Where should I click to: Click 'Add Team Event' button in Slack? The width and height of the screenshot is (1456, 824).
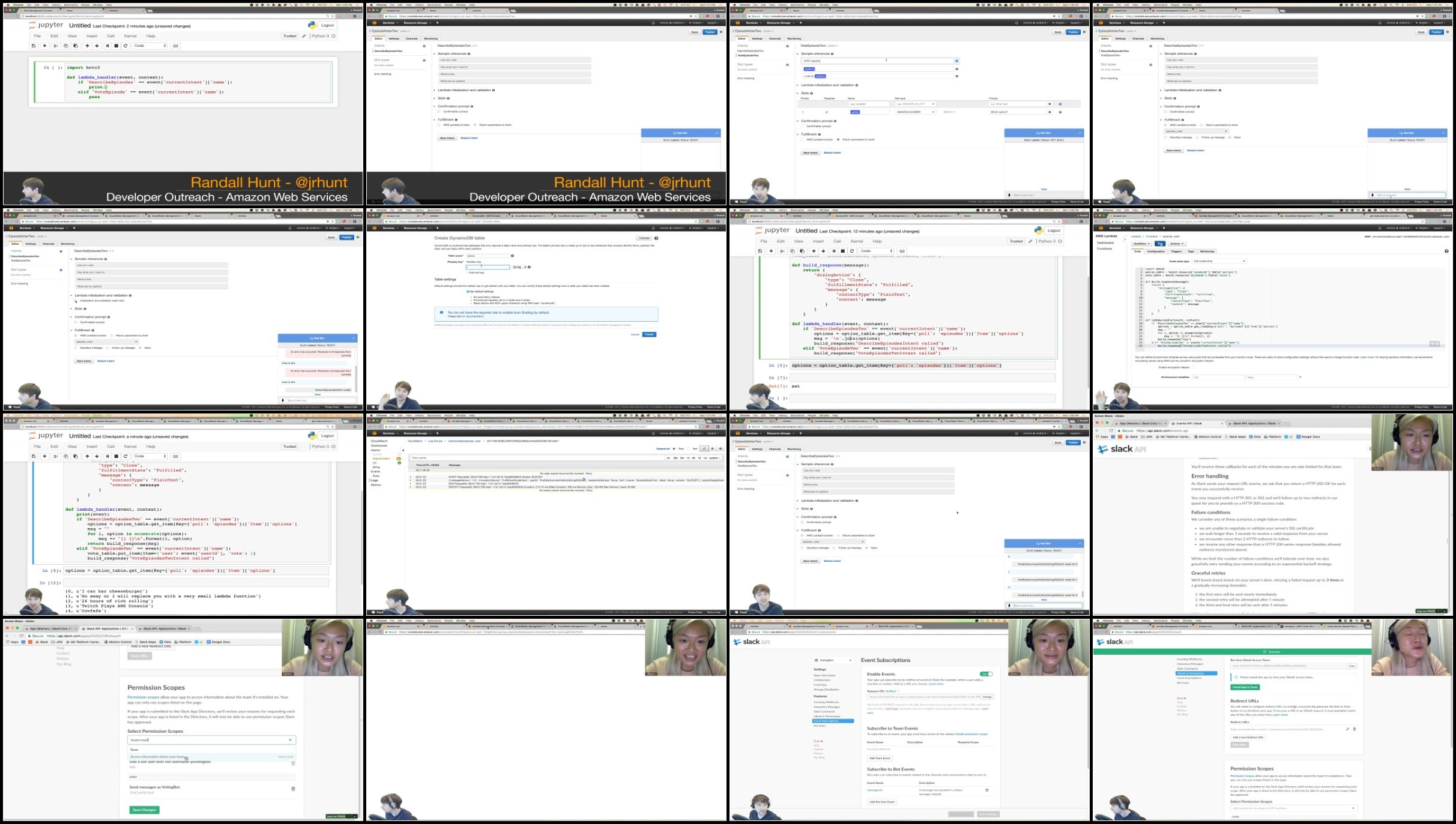pyautogui.click(x=880, y=758)
